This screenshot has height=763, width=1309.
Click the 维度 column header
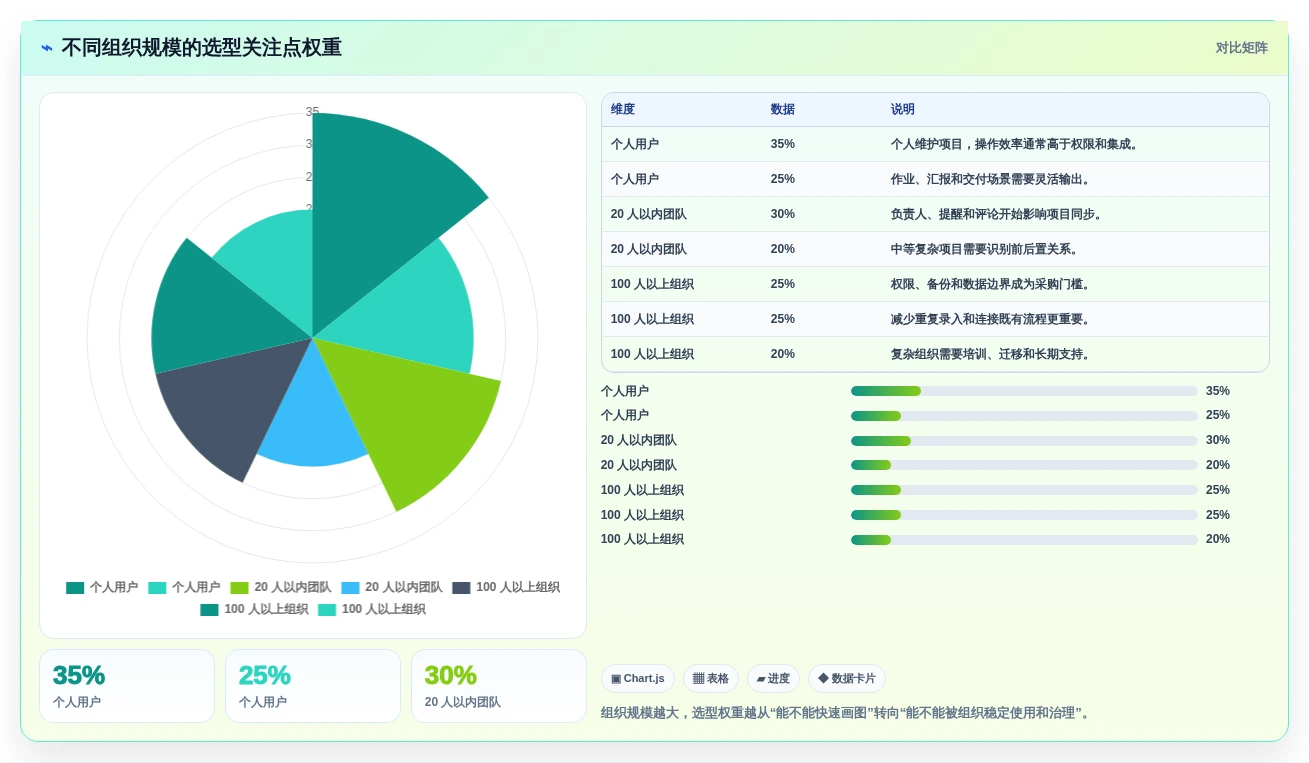pyautogui.click(x=623, y=110)
